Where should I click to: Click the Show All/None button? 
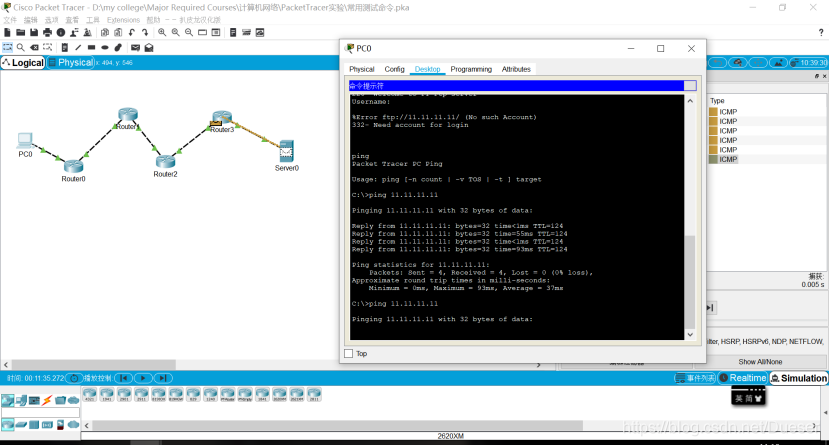tap(760, 362)
